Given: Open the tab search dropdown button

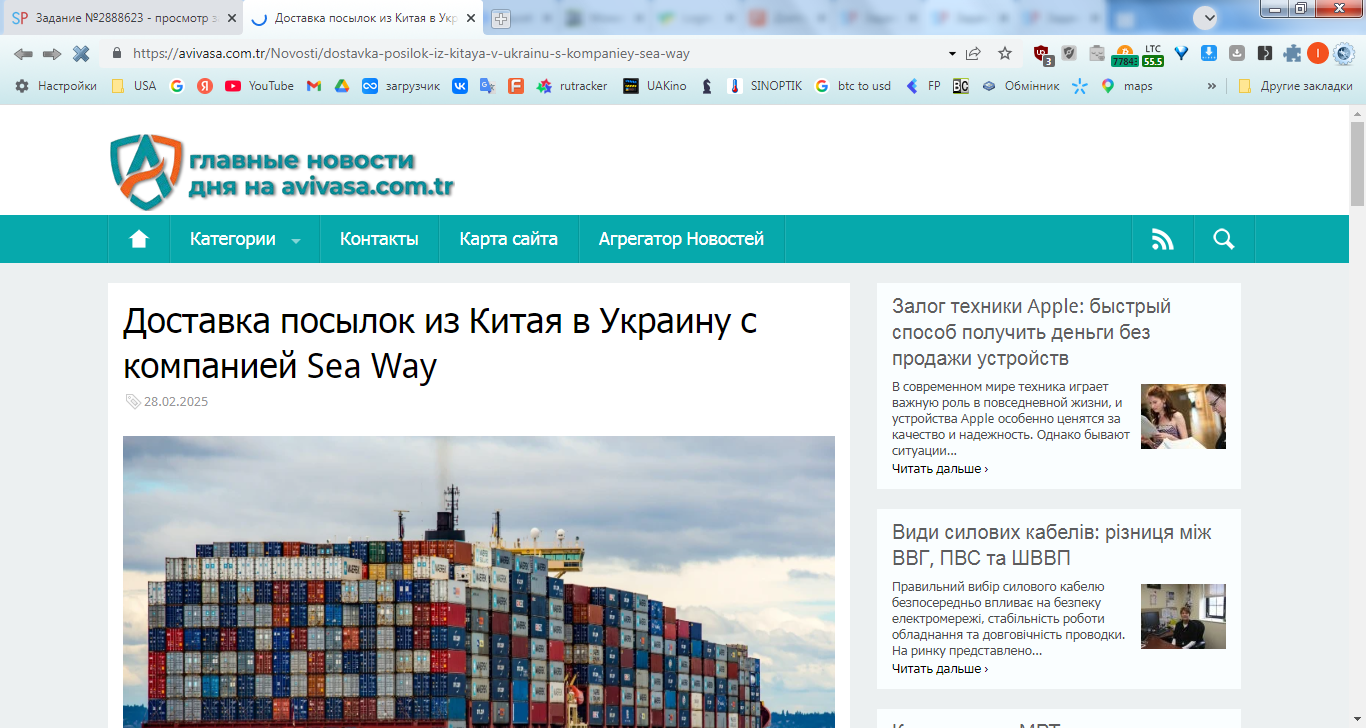Looking at the screenshot, I should (1204, 17).
